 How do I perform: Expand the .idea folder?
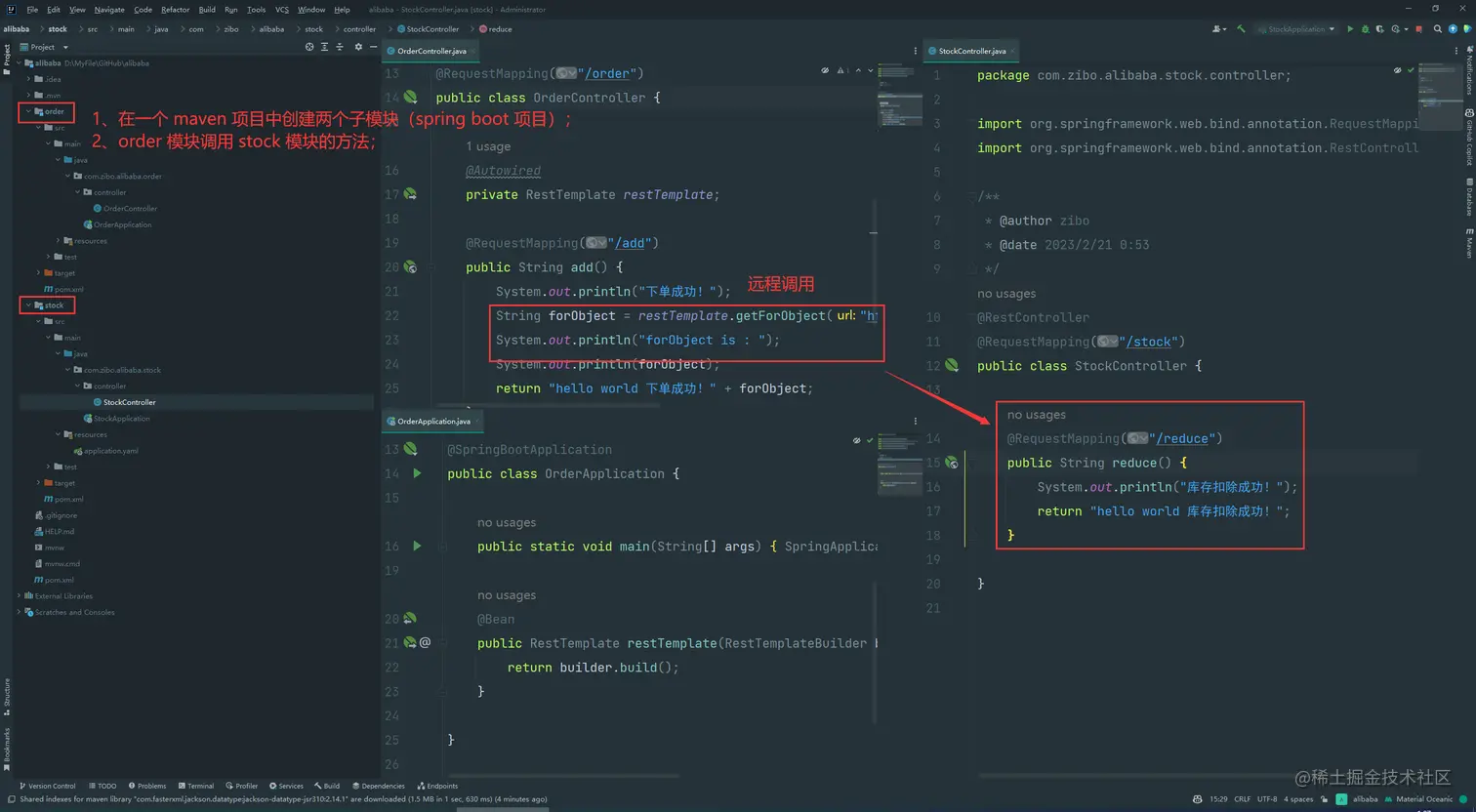pos(28,79)
